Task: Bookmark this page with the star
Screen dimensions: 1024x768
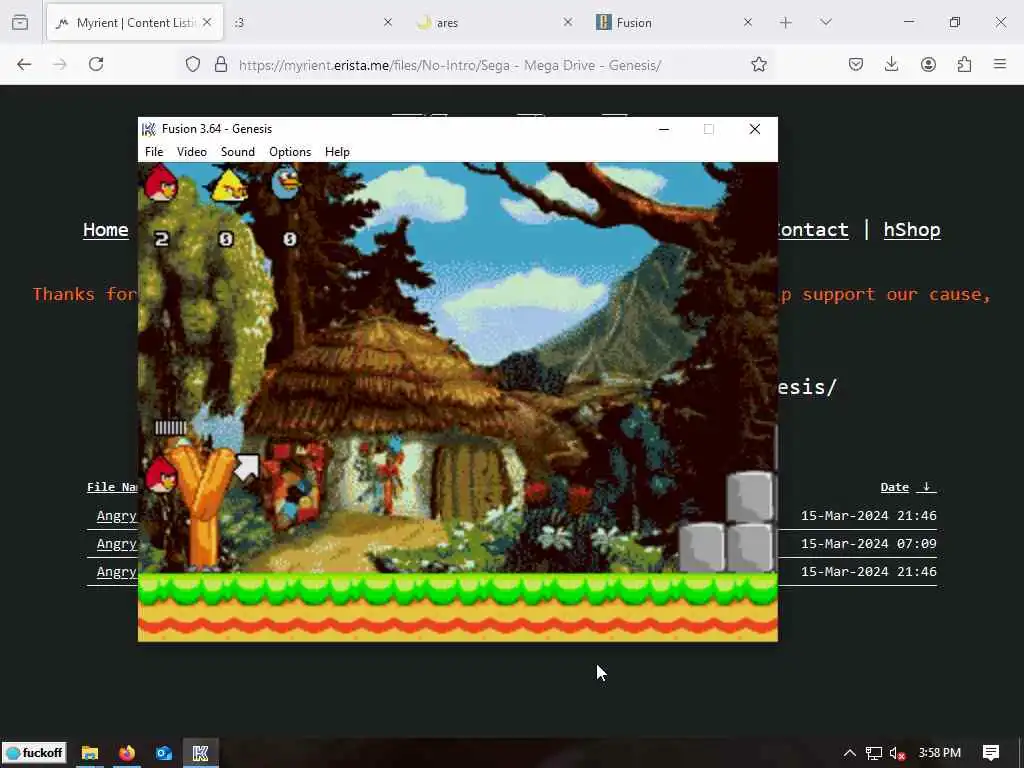Action: [x=758, y=64]
